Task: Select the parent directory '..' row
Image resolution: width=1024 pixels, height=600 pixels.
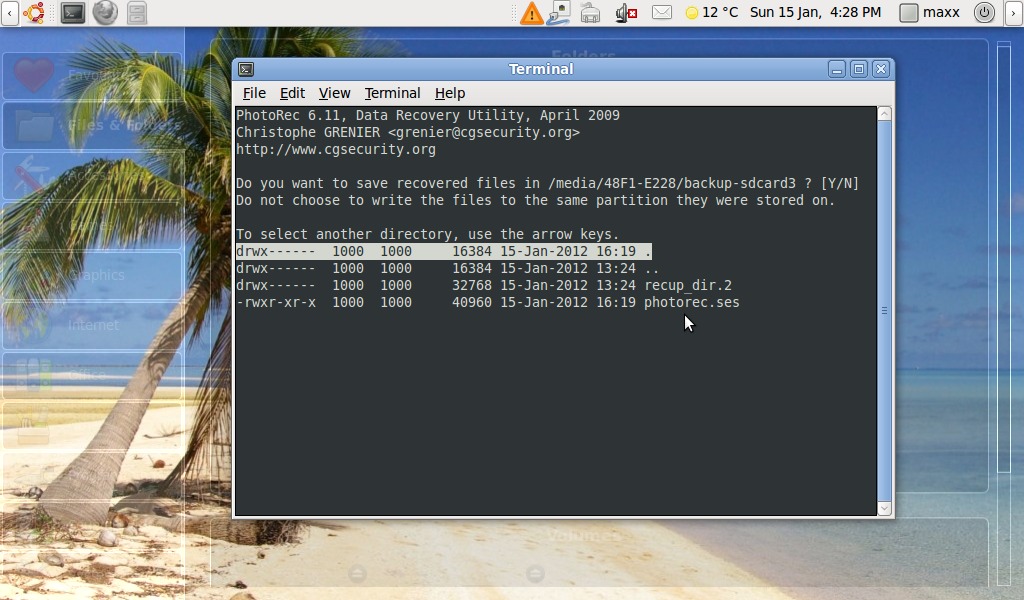Action: pyautogui.click(x=447, y=268)
